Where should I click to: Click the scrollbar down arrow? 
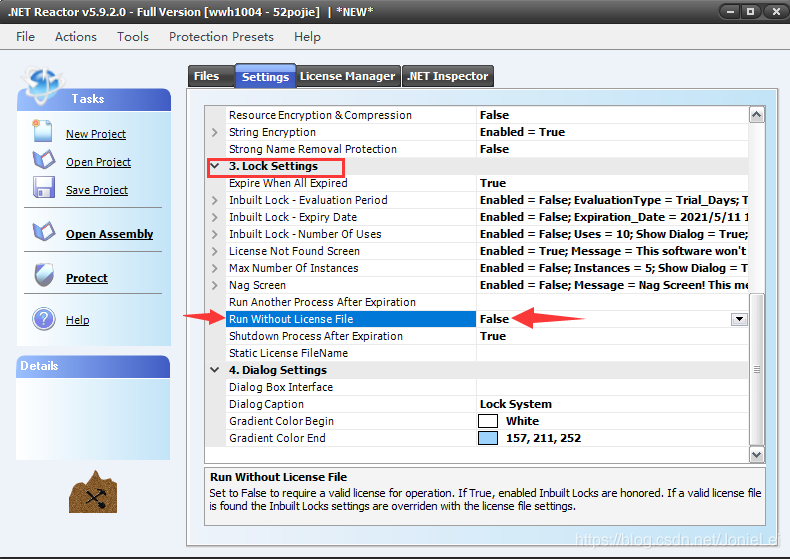(x=756, y=455)
